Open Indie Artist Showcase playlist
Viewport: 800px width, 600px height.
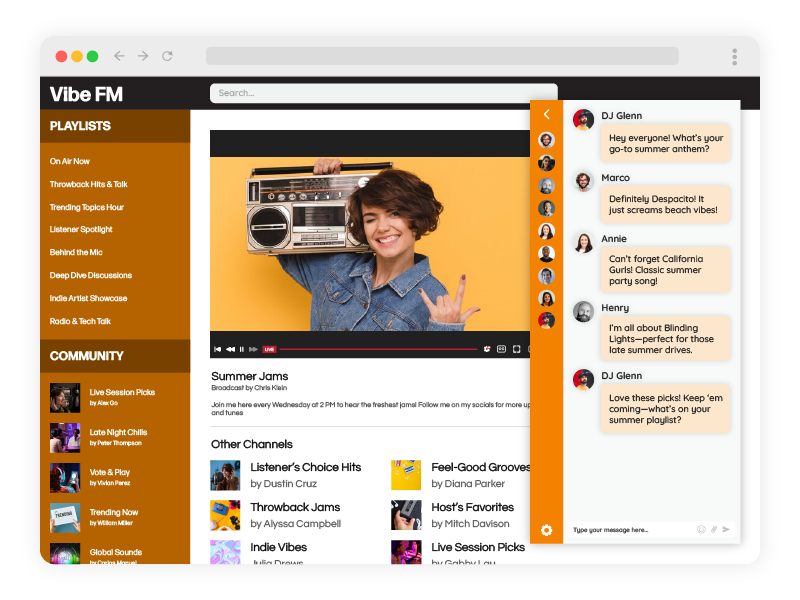click(x=88, y=298)
